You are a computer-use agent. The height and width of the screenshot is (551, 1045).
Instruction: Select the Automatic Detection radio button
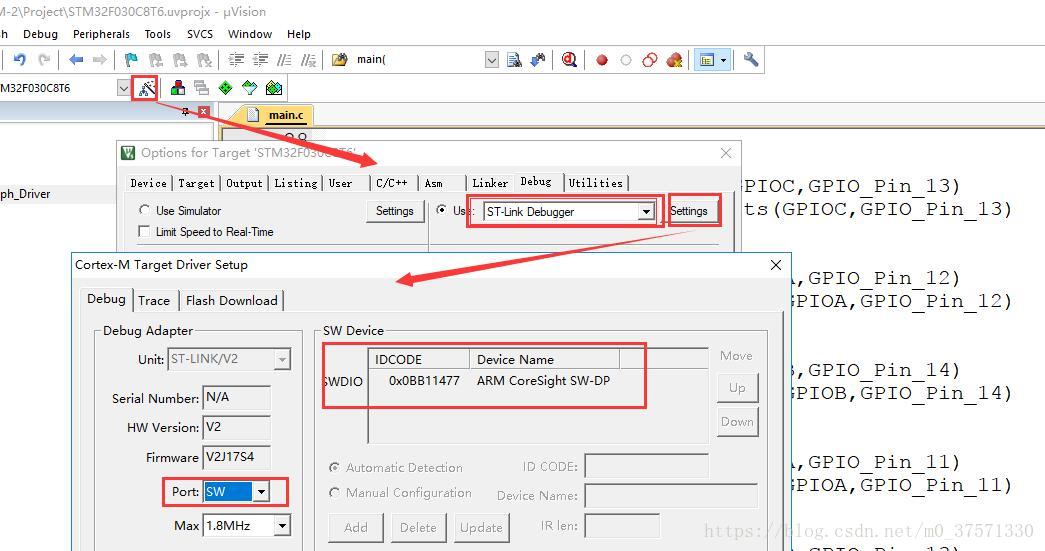pyautogui.click(x=335, y=468)
